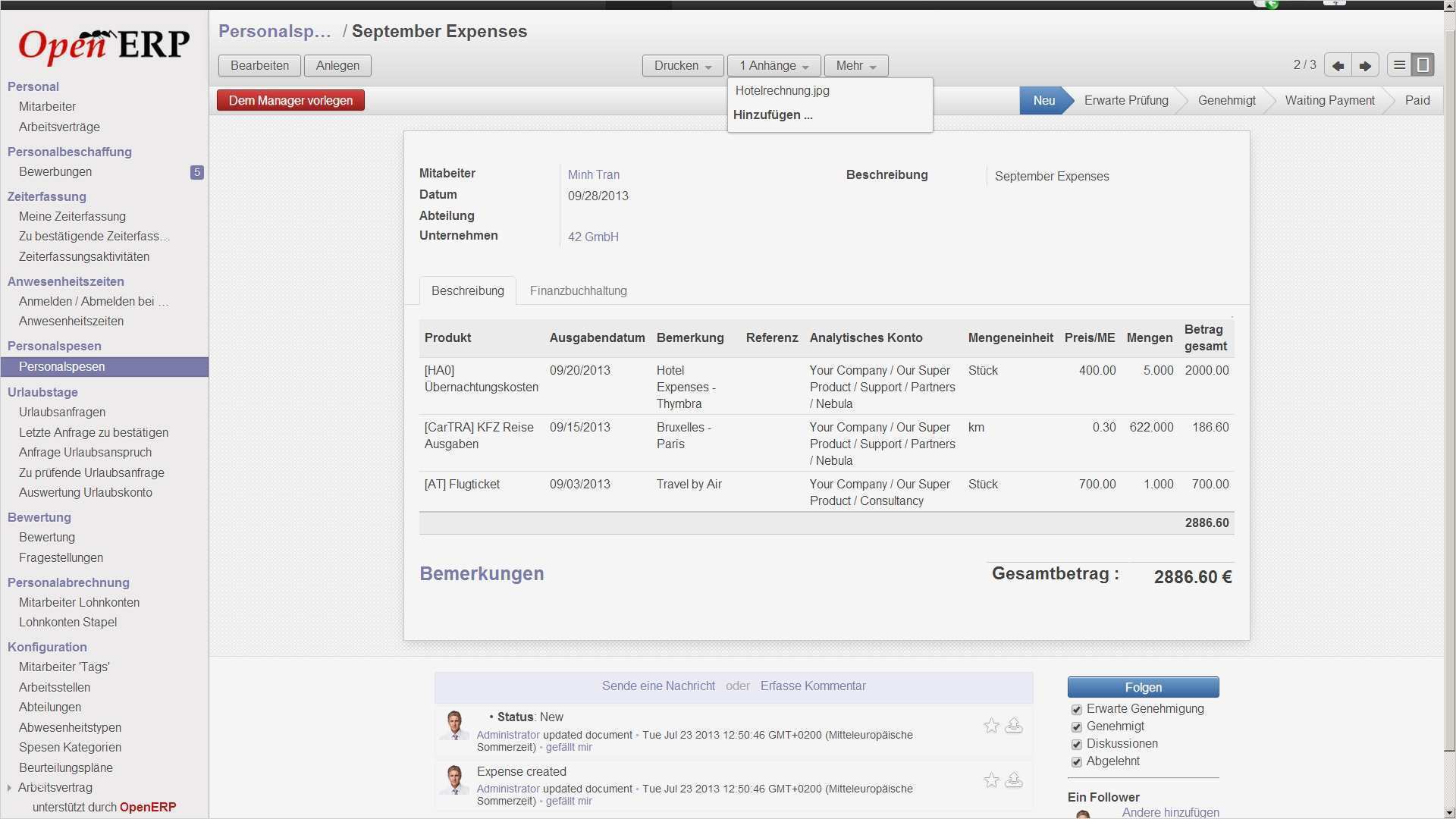Click the upload icon on Expense created message
The height and width of the screenshot is (819, 1456).
point(1015,780)
